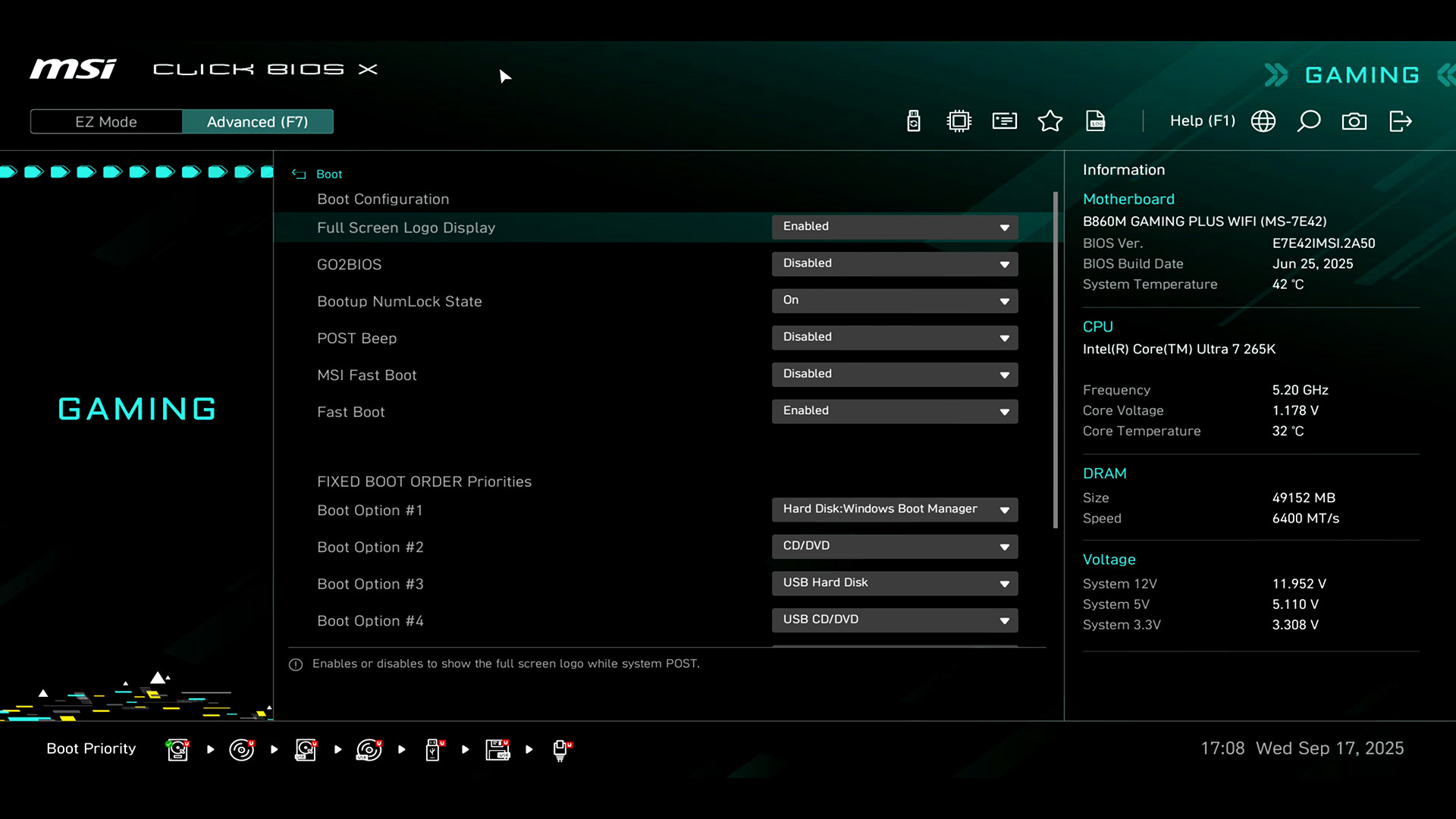Screen dimensions: 1456x819
Task: Open the M-Flash USB update icon
Action: (x=914, y=121)
